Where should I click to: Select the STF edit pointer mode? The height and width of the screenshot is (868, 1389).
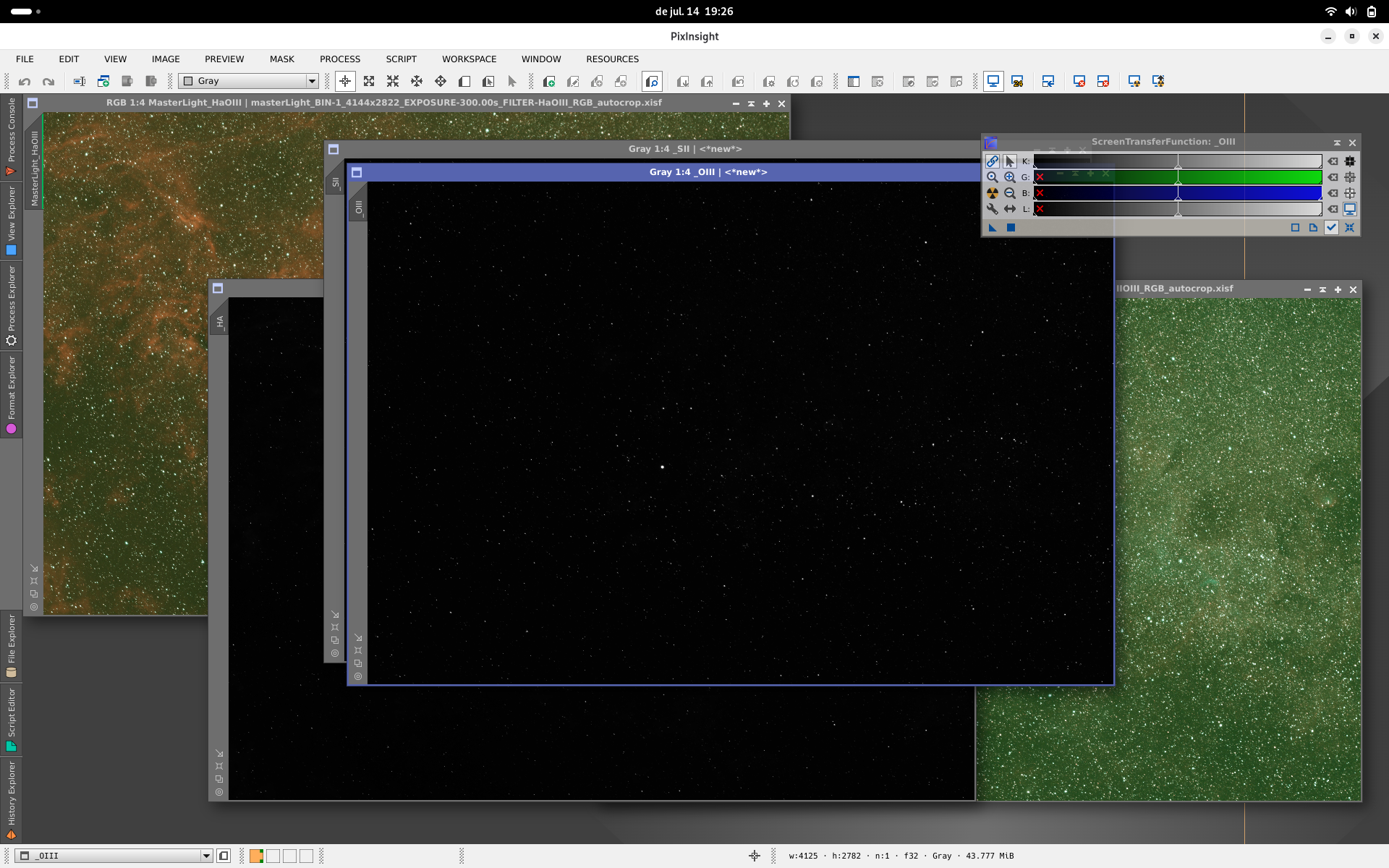[1010, 161]
